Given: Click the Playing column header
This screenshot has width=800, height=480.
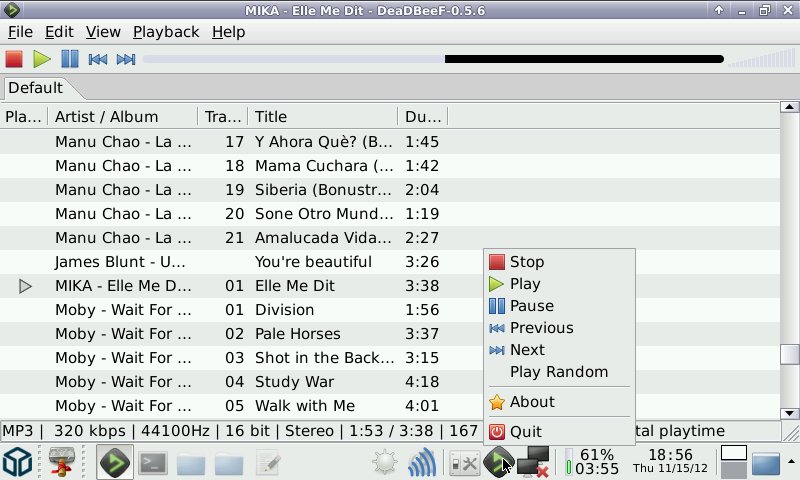Looking at the screenshot, I should click(23, 117).
